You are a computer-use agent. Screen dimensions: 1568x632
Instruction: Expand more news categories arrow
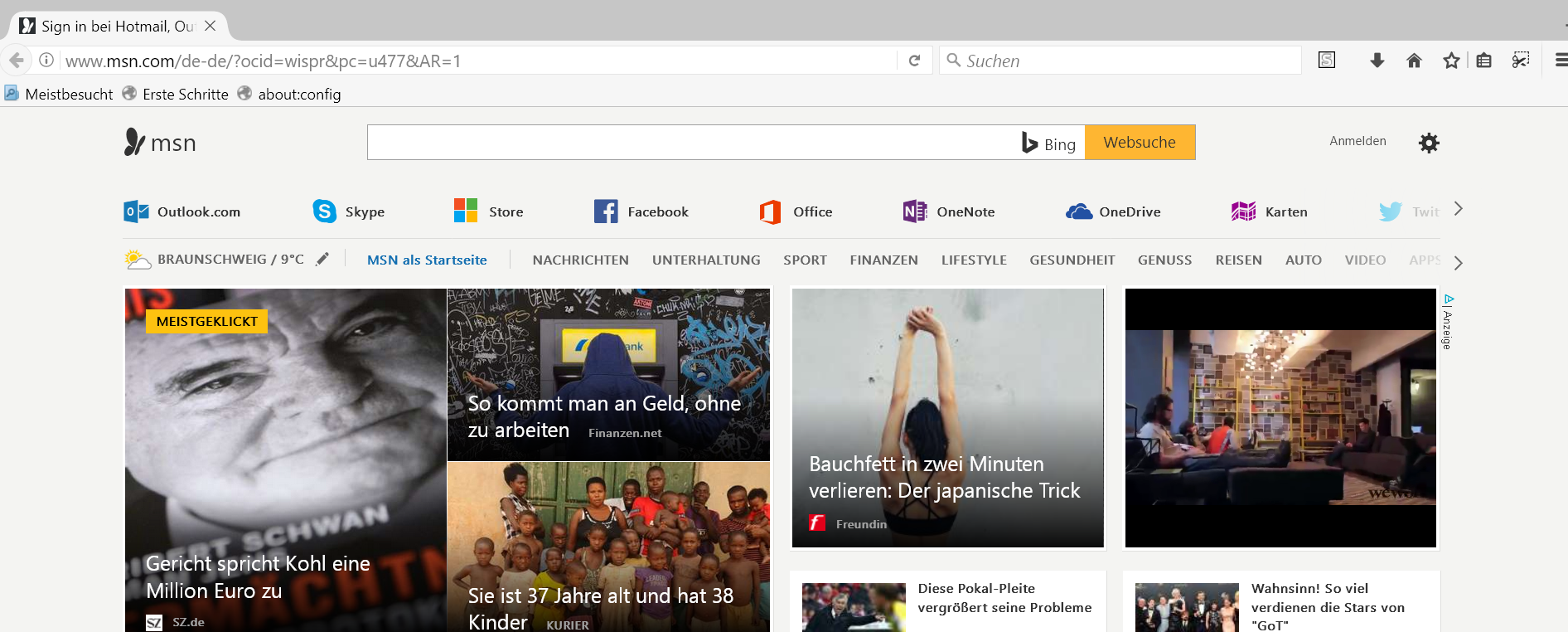[x=1459, y=263]
